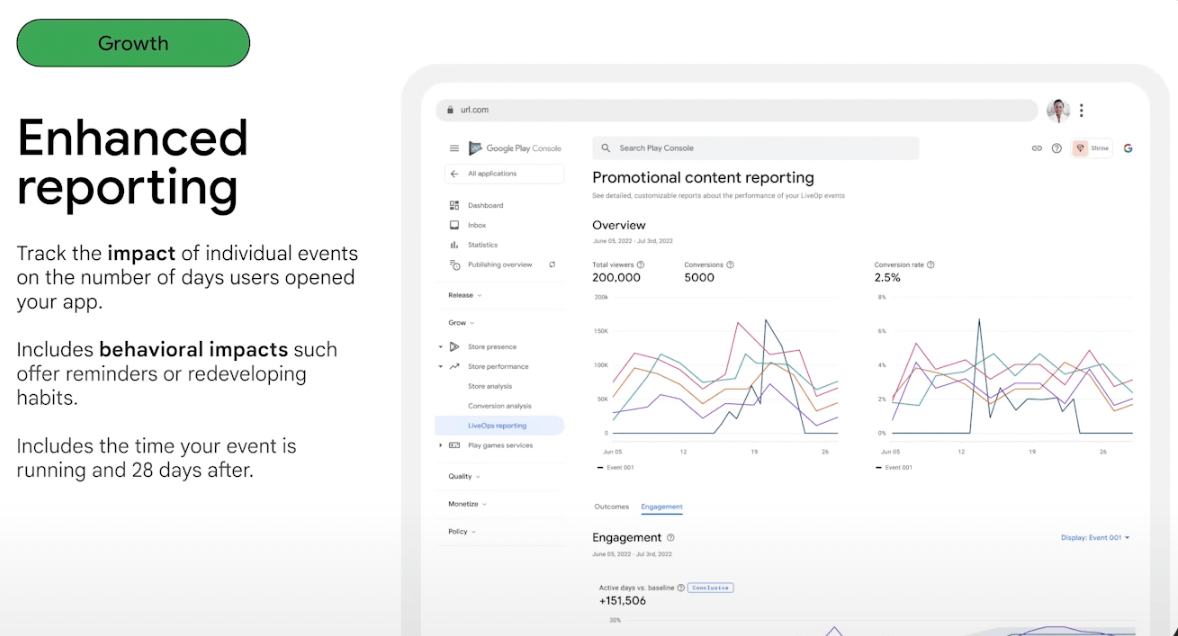Click info icon beside Active days vs. baseline
Viewport: 1178px width, 636px height.
(681, 588)
